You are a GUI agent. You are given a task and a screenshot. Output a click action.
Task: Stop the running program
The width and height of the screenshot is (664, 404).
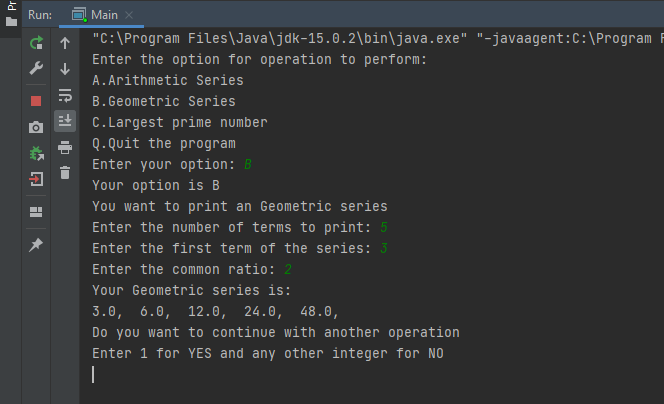[36, 100]
